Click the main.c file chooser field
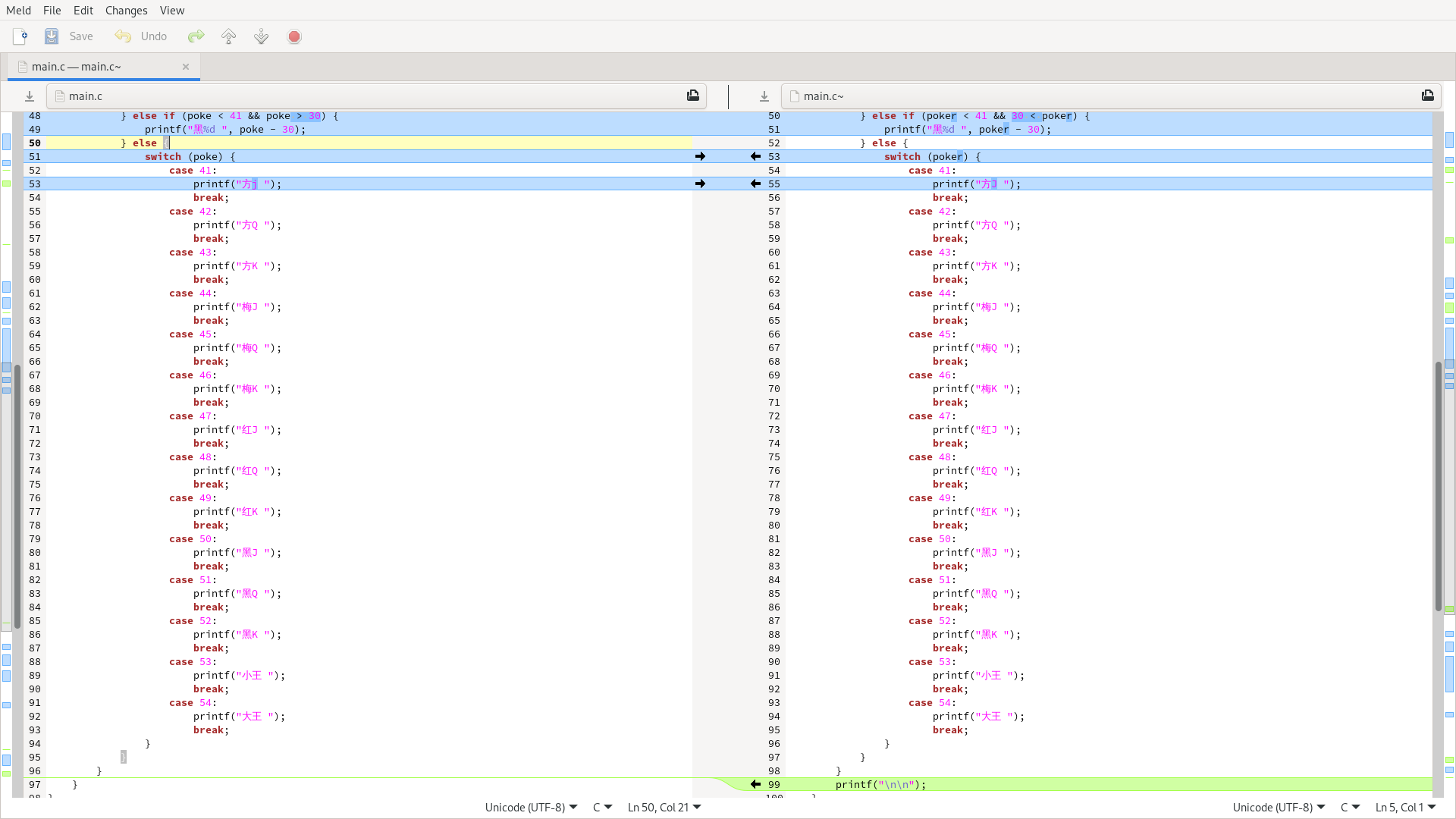This screenshot has width=1456, height=819. pos(377,96)
